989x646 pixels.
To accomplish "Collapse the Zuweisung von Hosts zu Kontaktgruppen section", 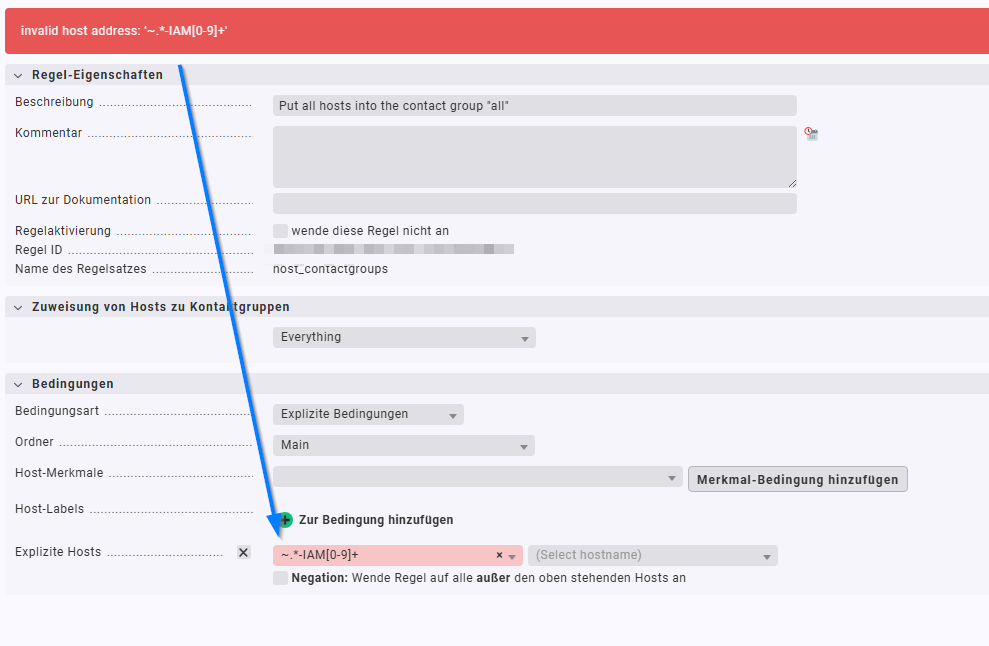I will coord(18,307).
